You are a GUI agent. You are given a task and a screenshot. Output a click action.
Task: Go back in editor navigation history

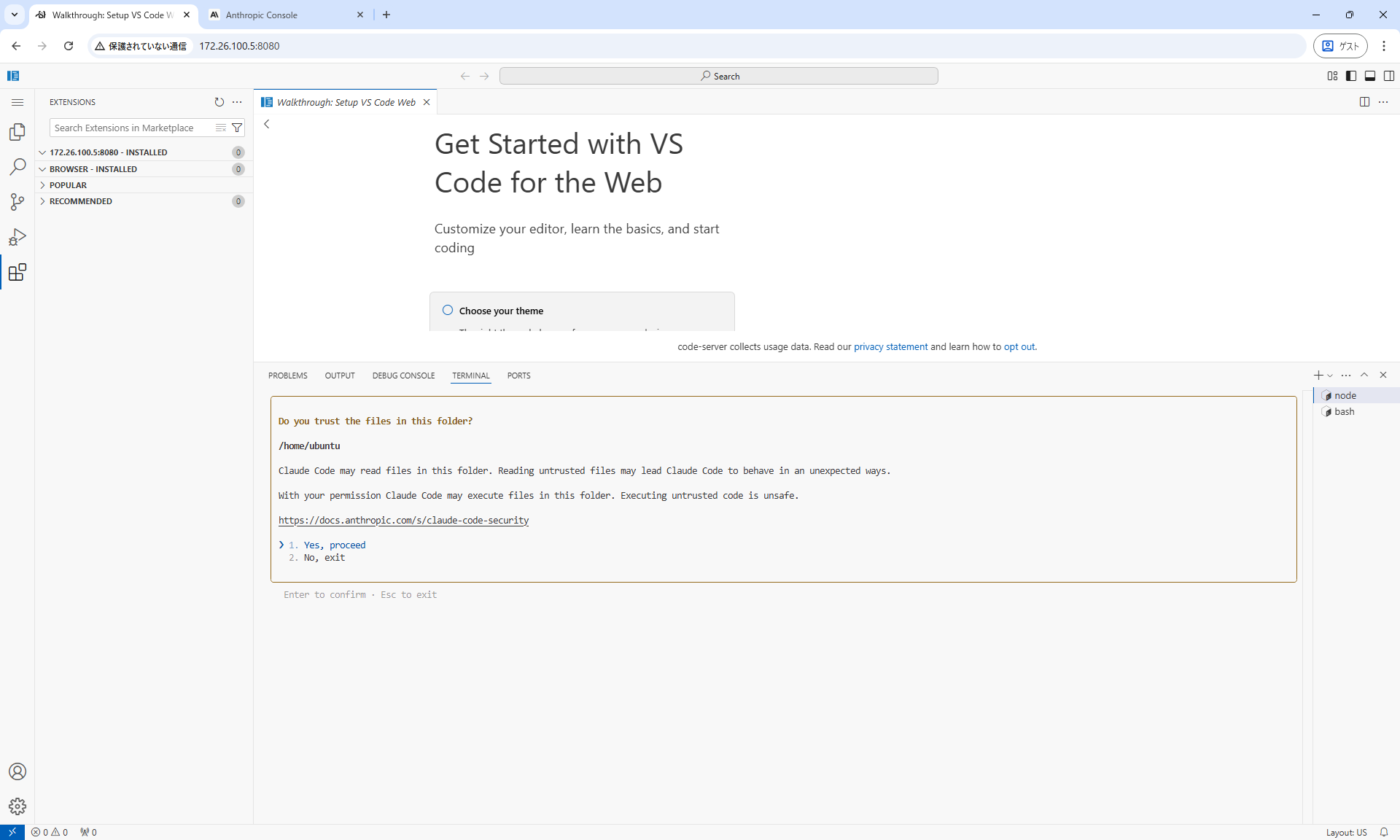pos(465,76)
